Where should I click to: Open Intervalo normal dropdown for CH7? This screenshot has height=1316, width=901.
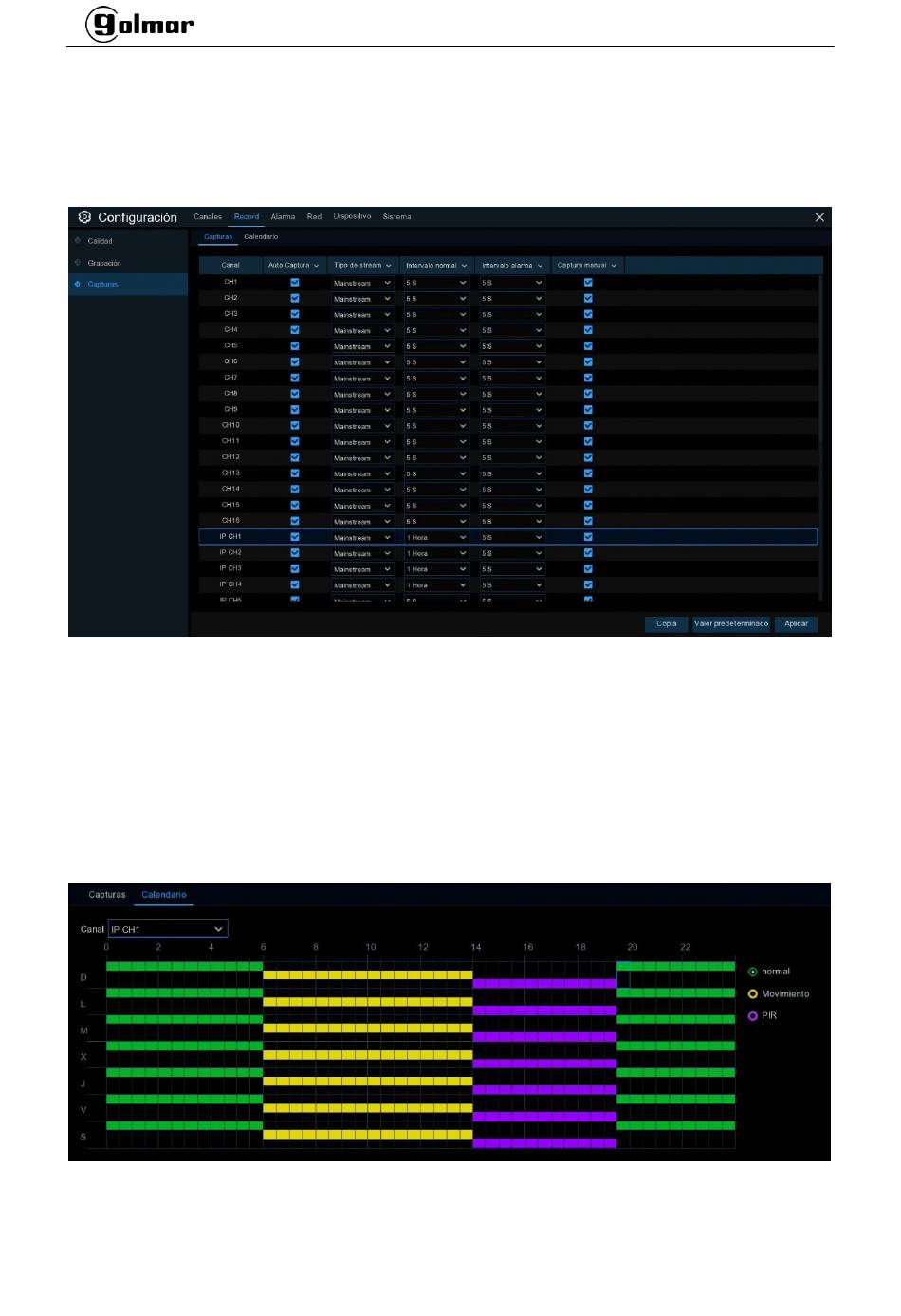tap(436, 378)
